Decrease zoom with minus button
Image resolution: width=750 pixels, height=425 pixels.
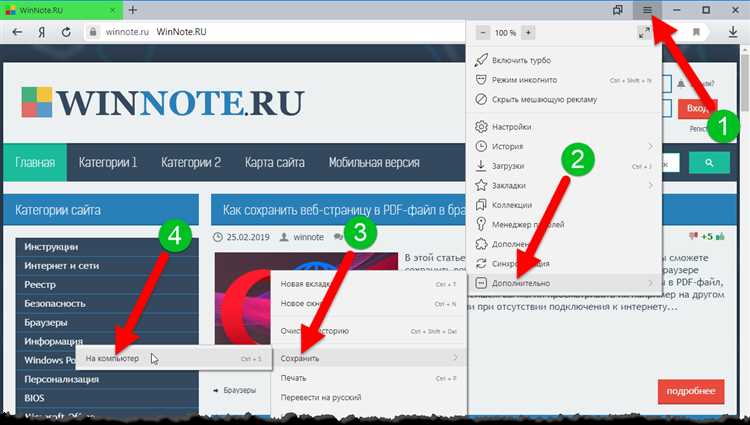pos(483,33)
